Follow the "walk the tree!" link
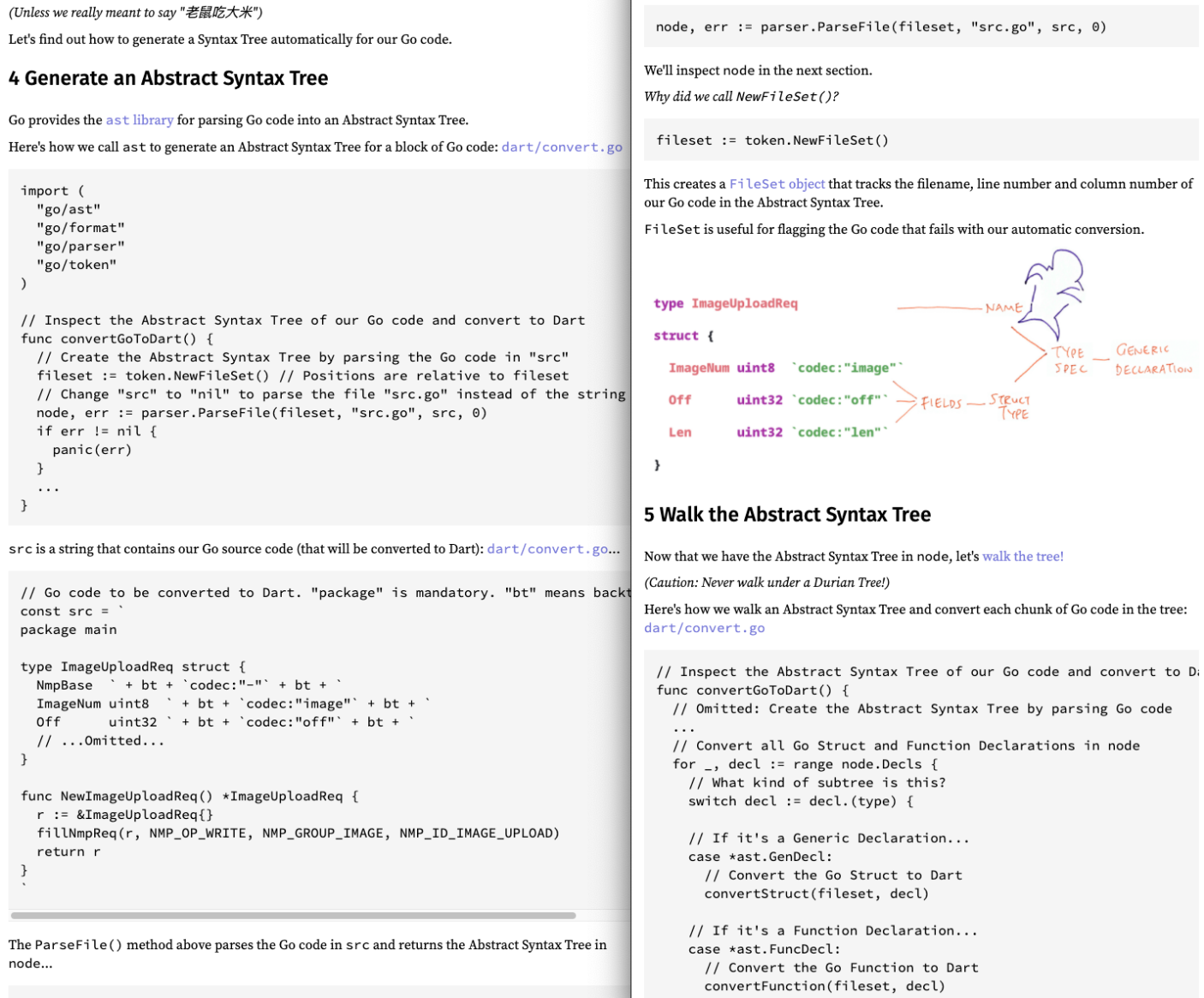This screenshot has height=998, width=1204. pyautogui.click(x=1022, y=557)
